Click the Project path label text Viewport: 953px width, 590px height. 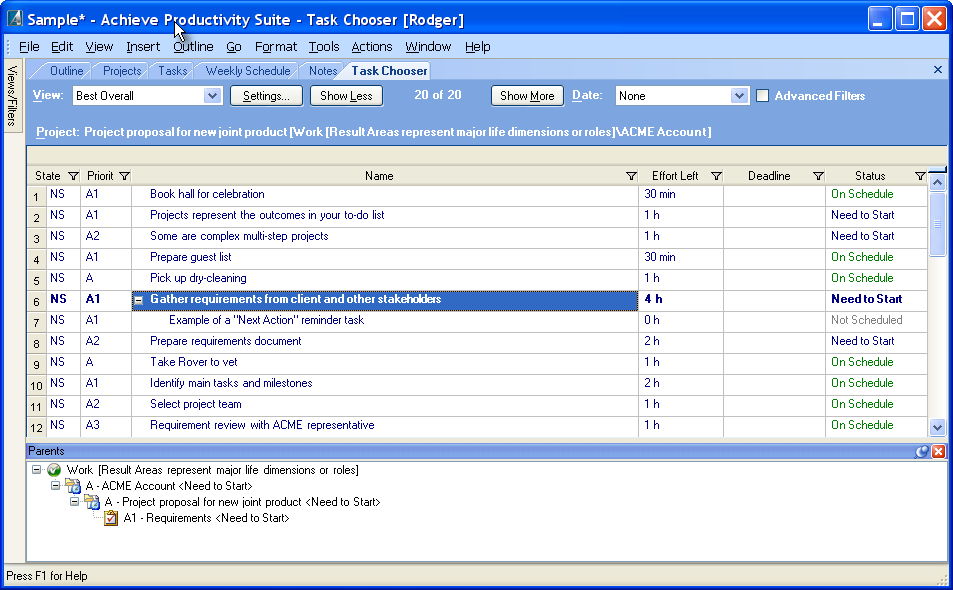[374, 132]
